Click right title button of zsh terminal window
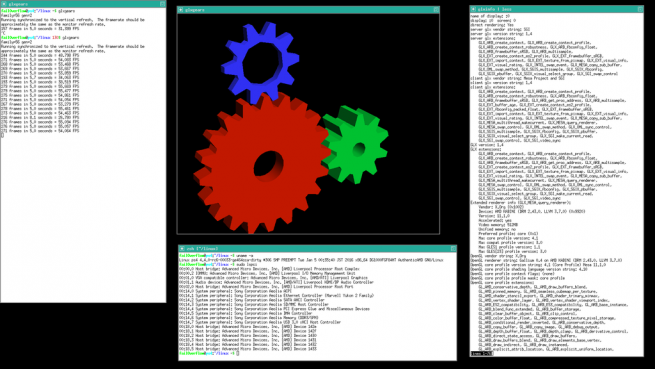 click(x=453, y=248)
